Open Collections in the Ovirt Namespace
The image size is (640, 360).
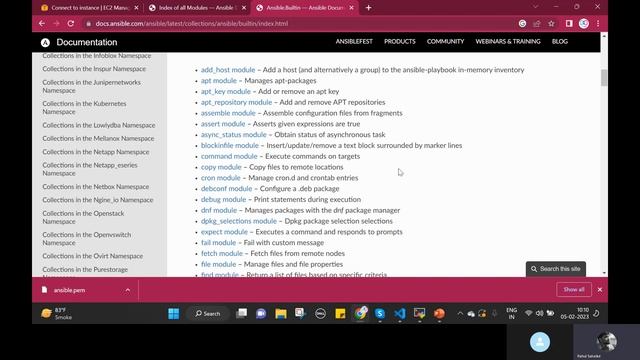point(93,256)
